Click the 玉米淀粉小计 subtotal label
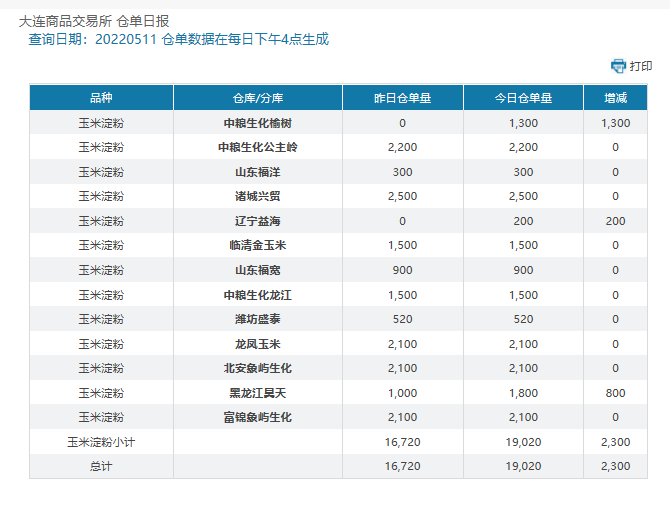 tap(101, 442)
